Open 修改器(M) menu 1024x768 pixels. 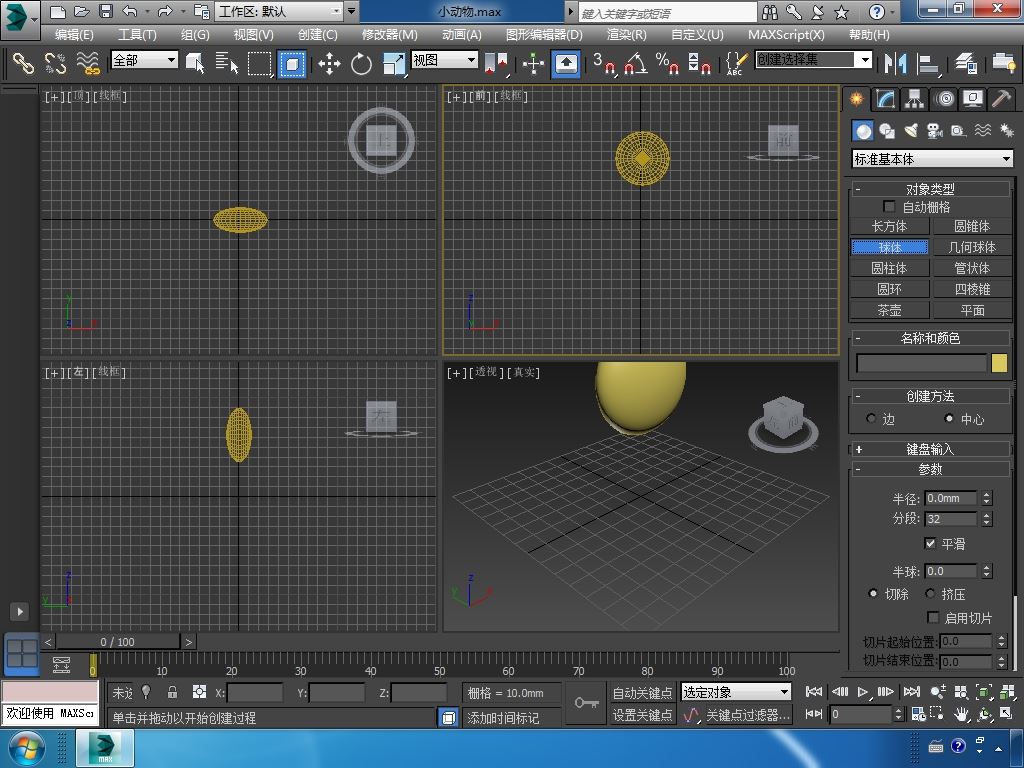click(x=389, y=35)
